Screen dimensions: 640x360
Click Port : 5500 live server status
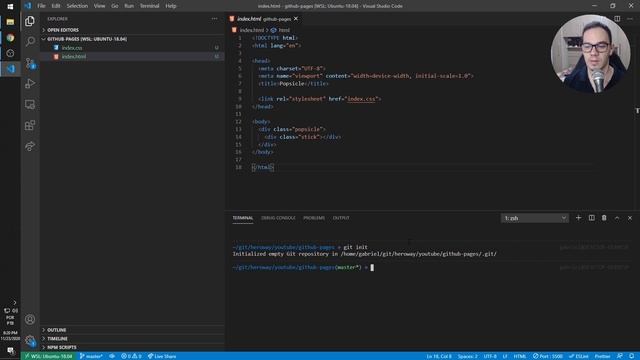[548, 356]
